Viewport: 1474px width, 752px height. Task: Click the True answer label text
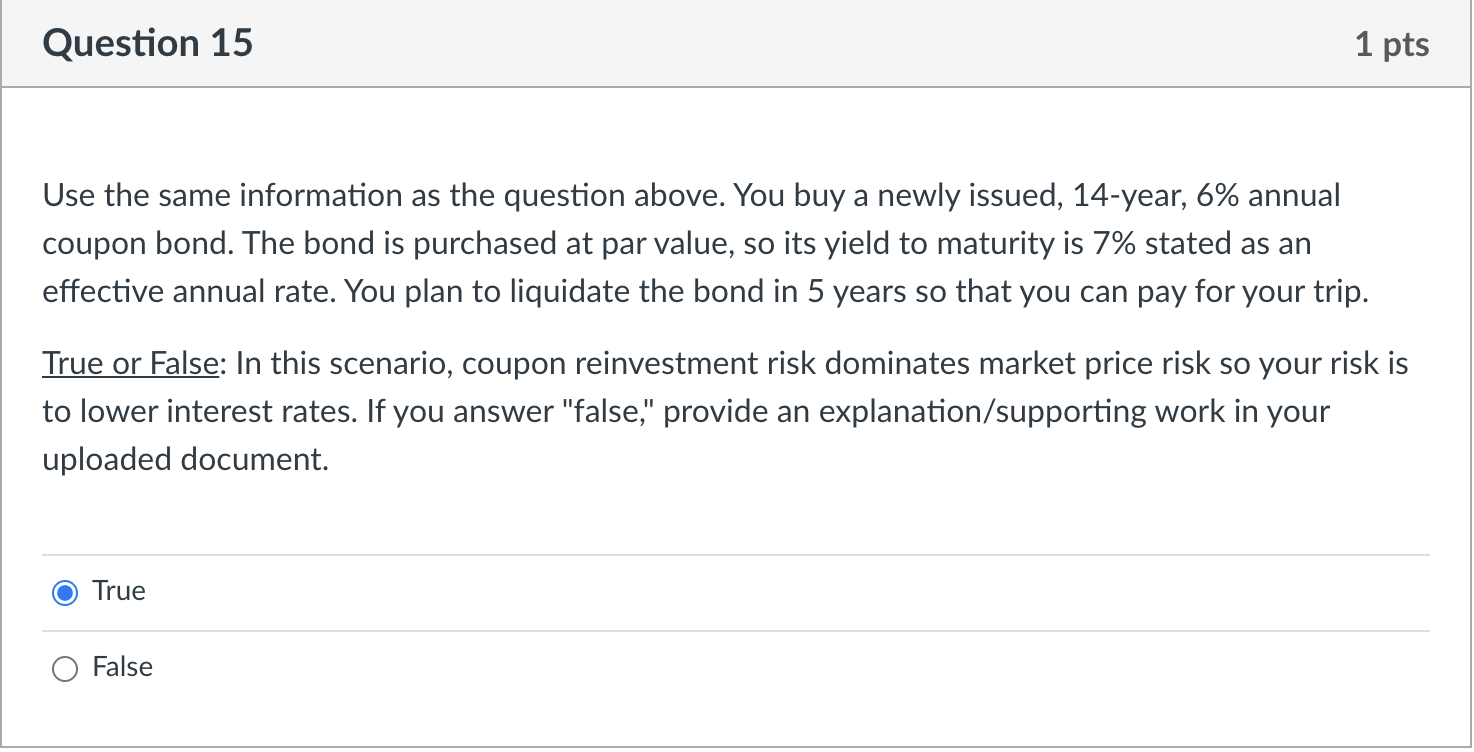118,591
